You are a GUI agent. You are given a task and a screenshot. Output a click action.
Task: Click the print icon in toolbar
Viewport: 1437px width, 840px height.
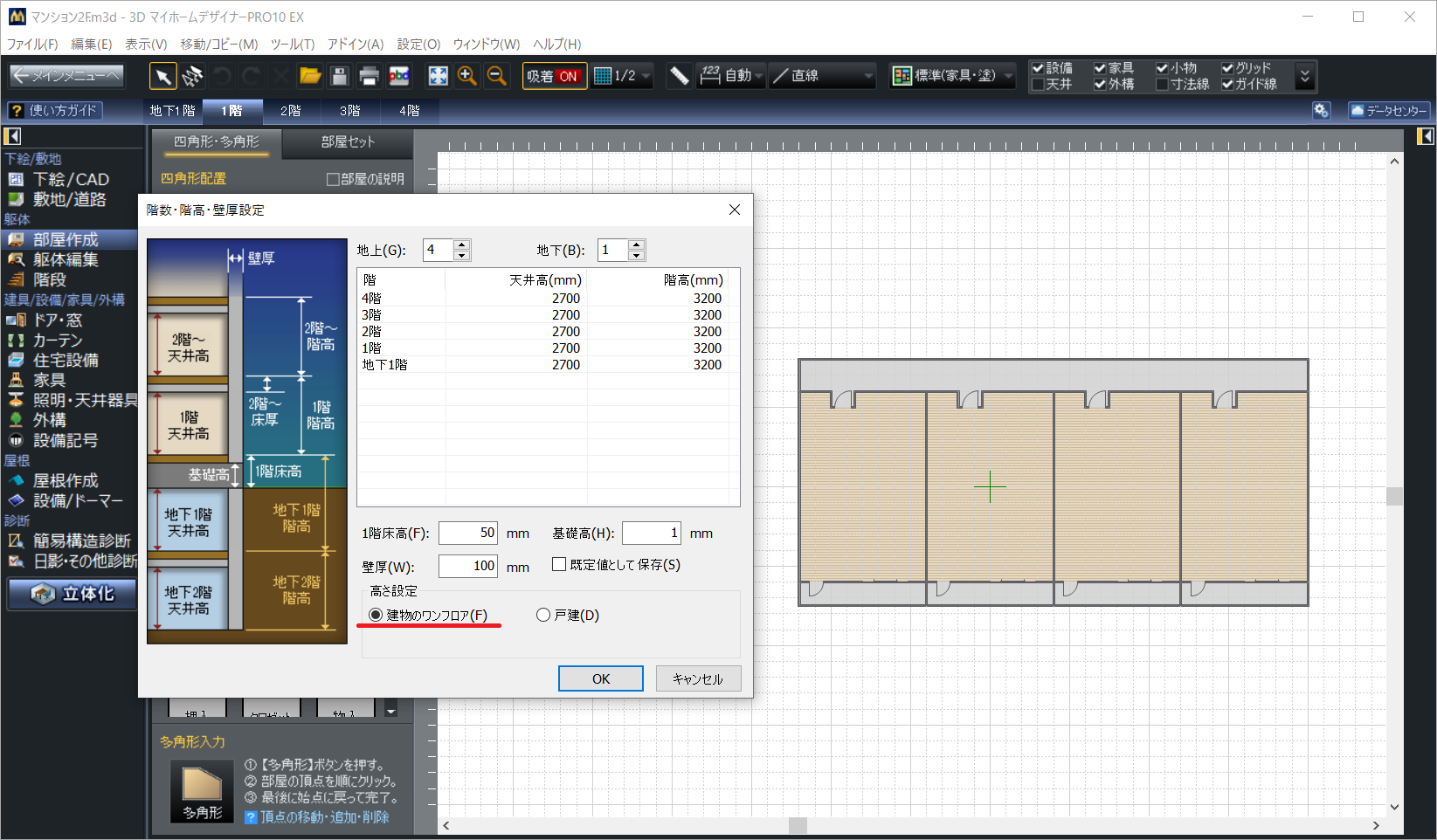369,76
